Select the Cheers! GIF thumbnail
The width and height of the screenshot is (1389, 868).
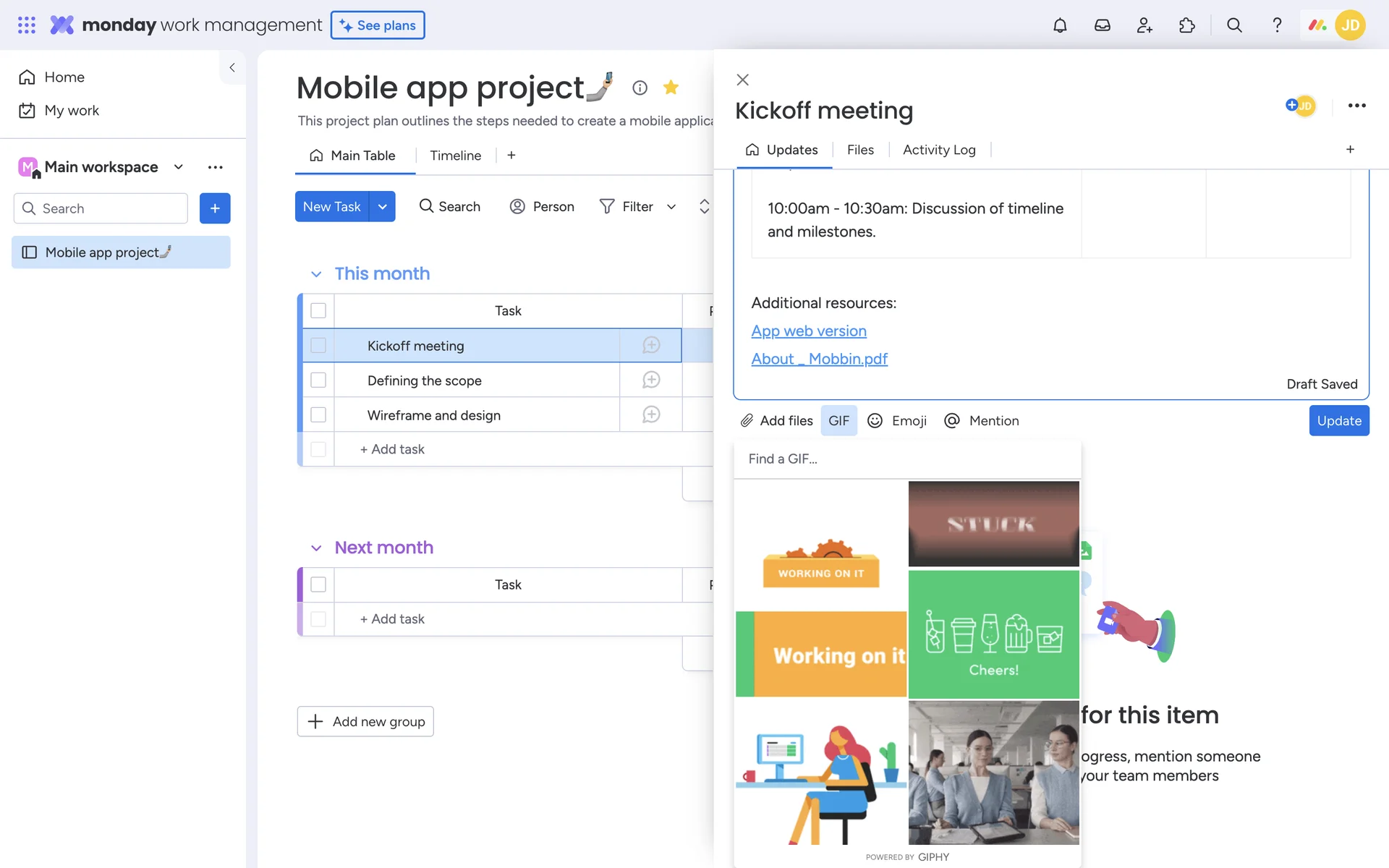point(993,634)
